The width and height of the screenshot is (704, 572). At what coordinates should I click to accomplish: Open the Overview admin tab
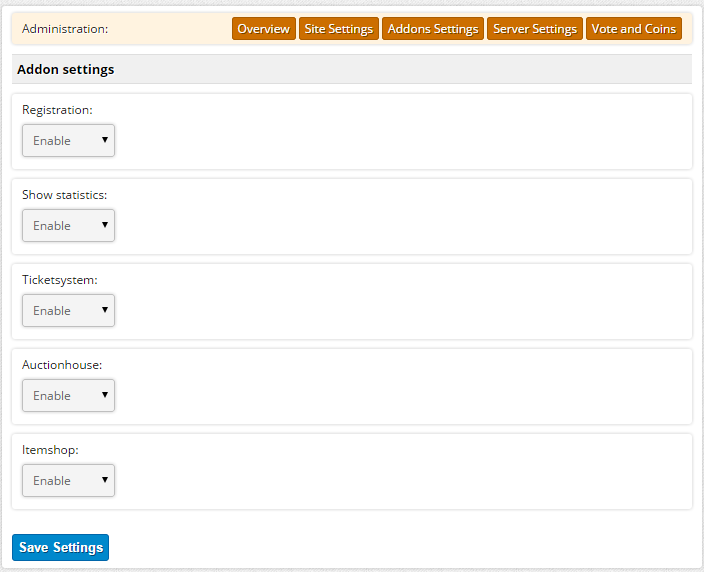point(264,29)
